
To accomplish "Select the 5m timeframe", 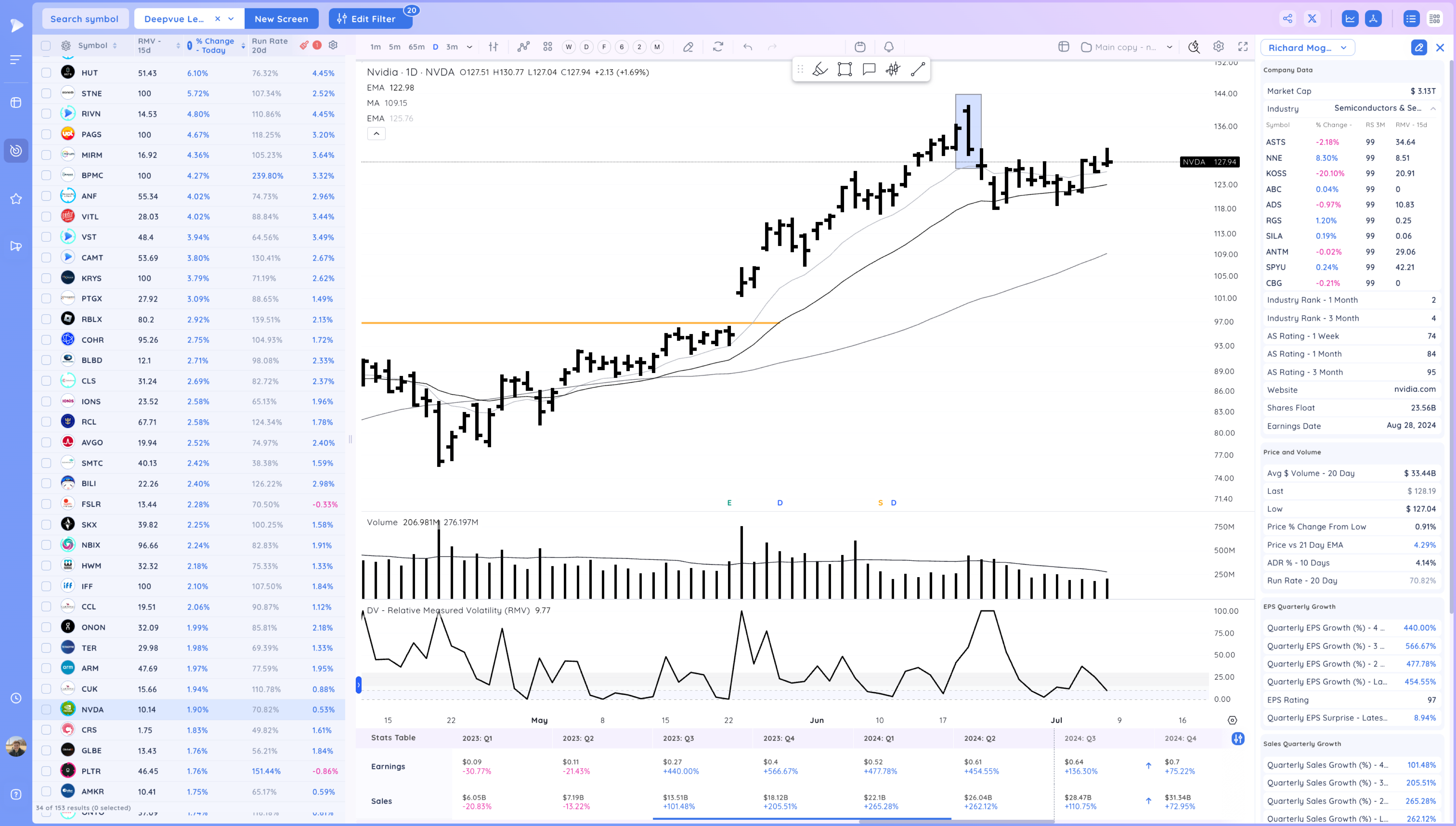I will click(394, 47).
